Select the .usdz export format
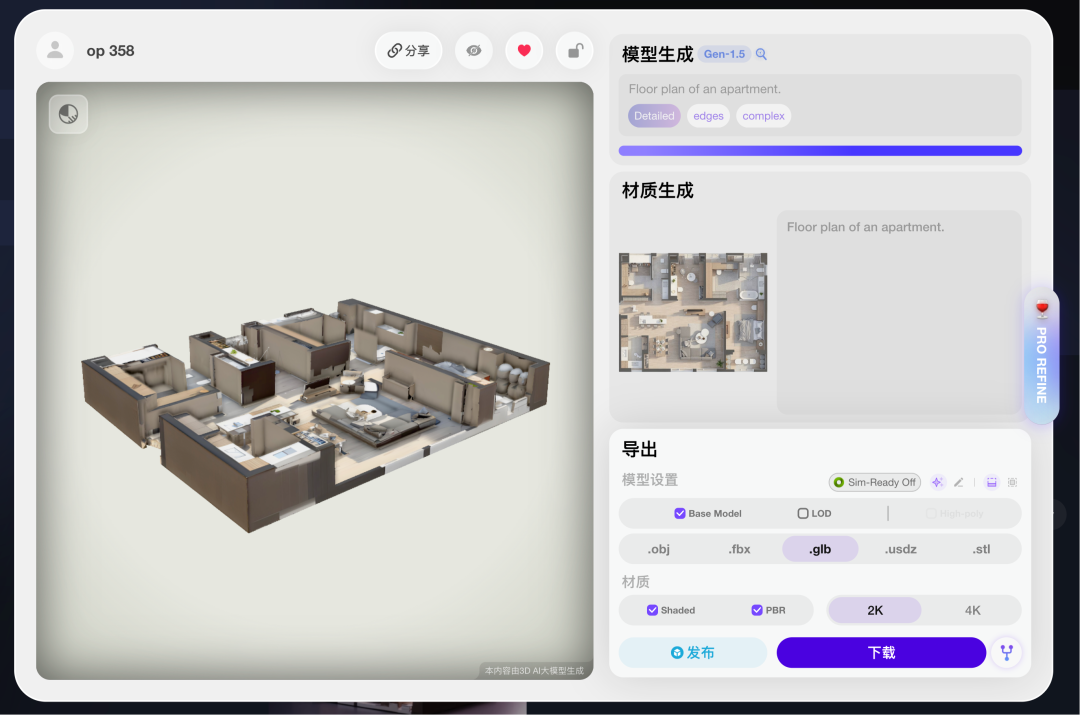1080x715 pixels. 901,549
